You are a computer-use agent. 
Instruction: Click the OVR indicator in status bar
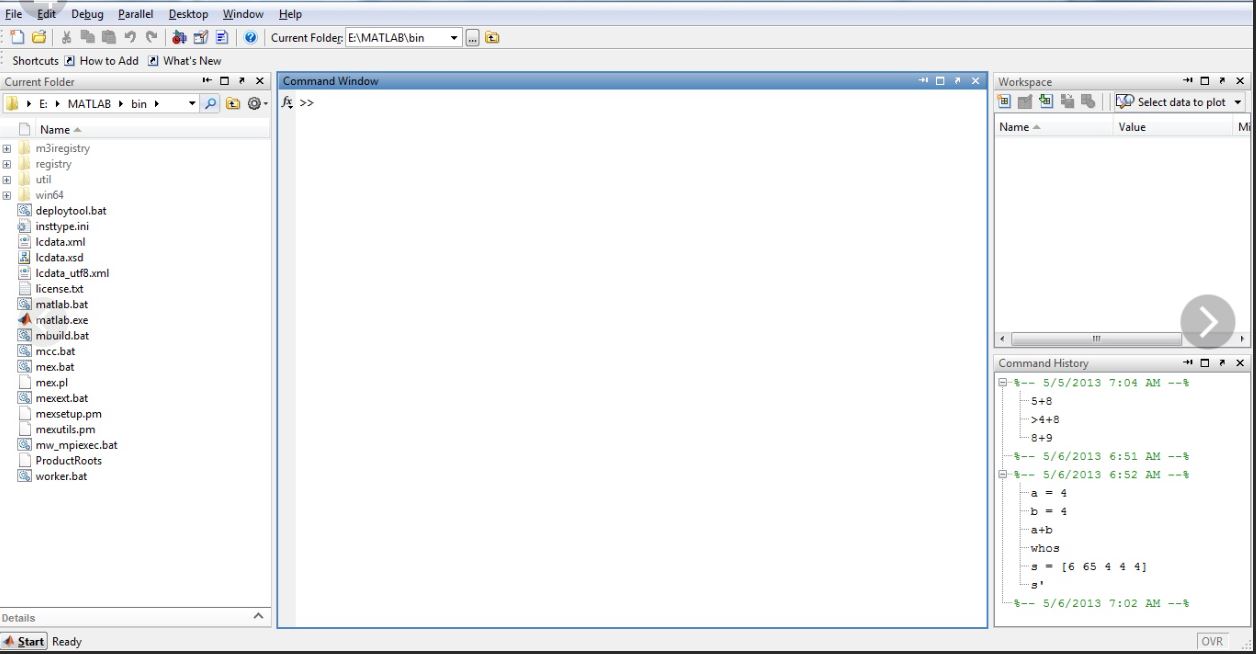pos(1212,641)
